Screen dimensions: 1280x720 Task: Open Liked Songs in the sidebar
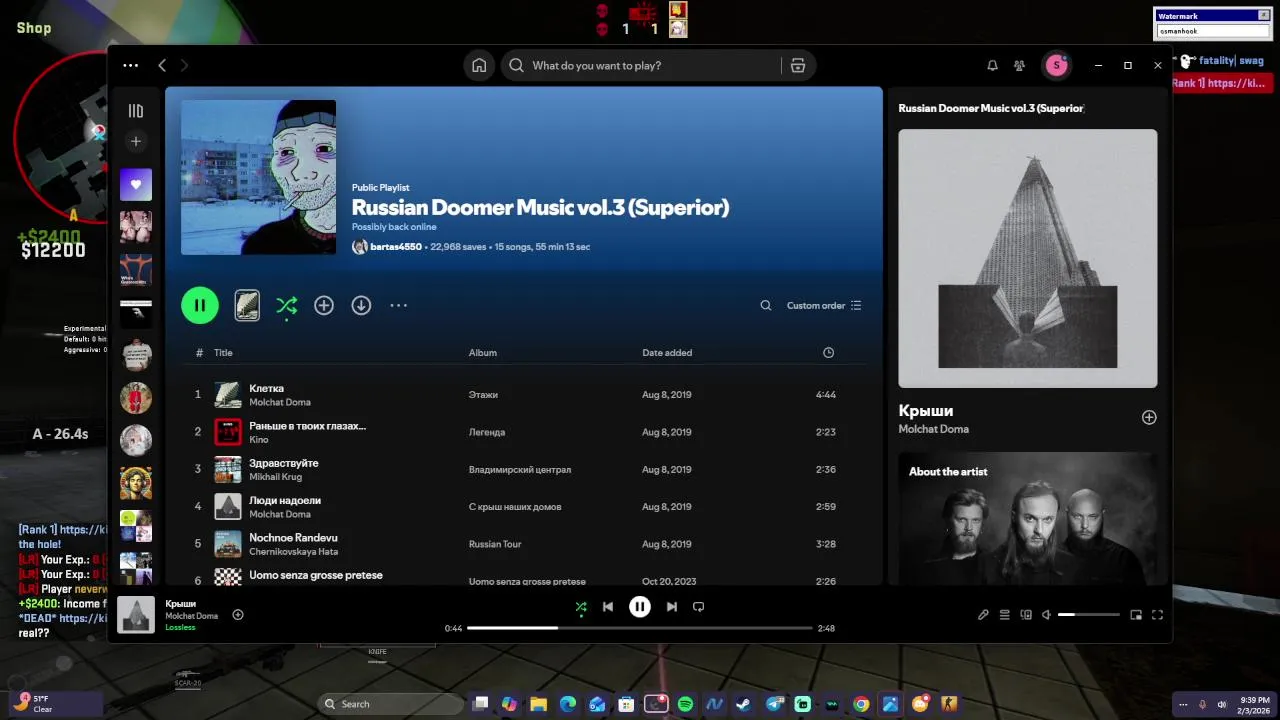coord(136,184)
